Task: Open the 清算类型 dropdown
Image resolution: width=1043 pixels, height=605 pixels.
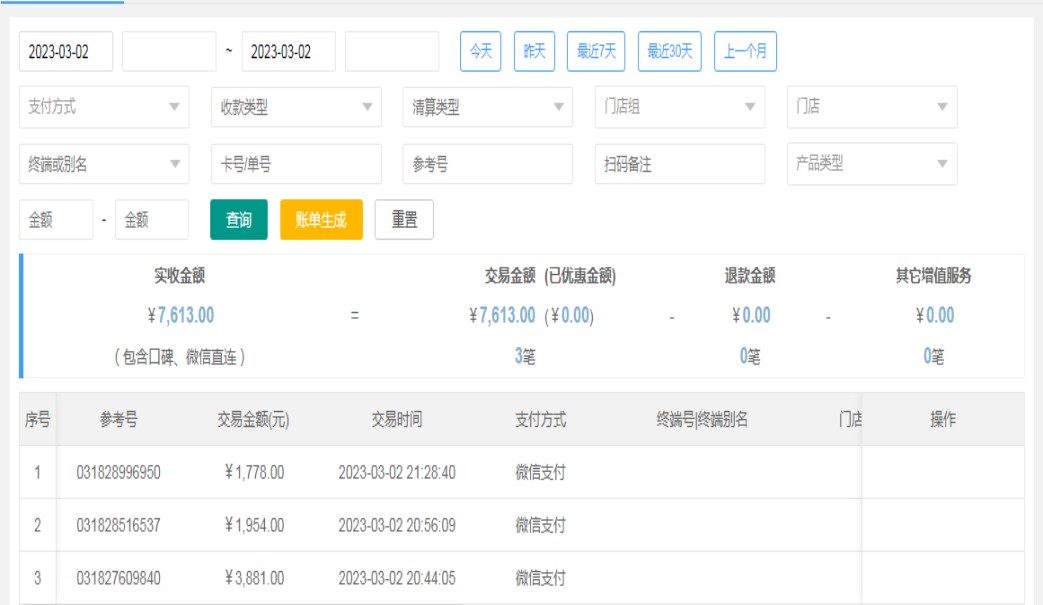Action: click(x=488, y=107)
